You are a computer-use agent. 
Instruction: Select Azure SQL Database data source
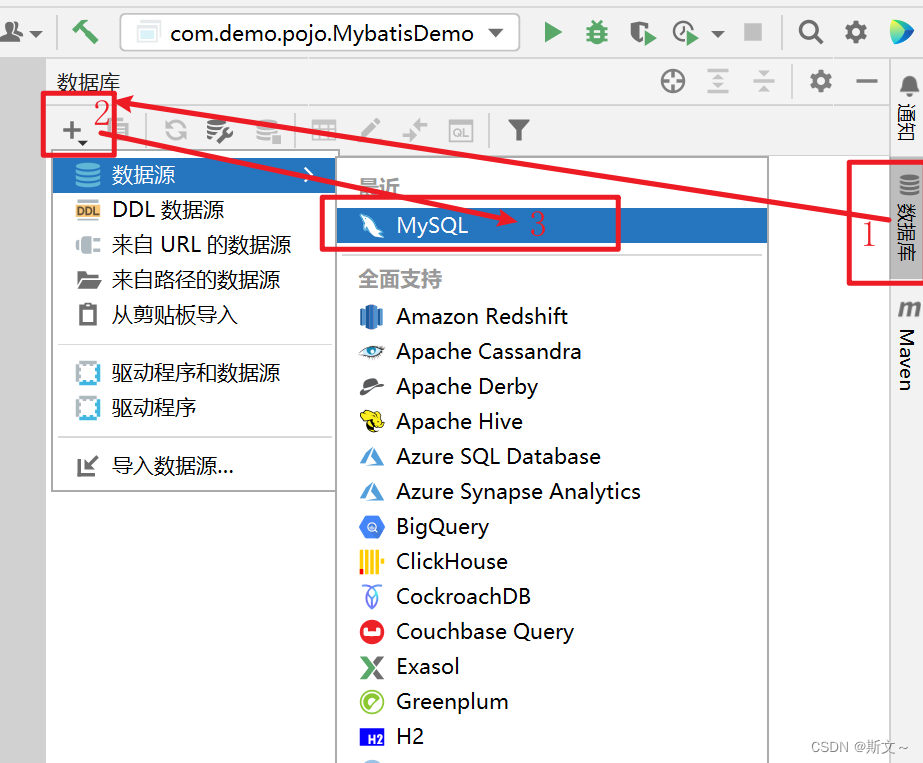pos(552,456)
